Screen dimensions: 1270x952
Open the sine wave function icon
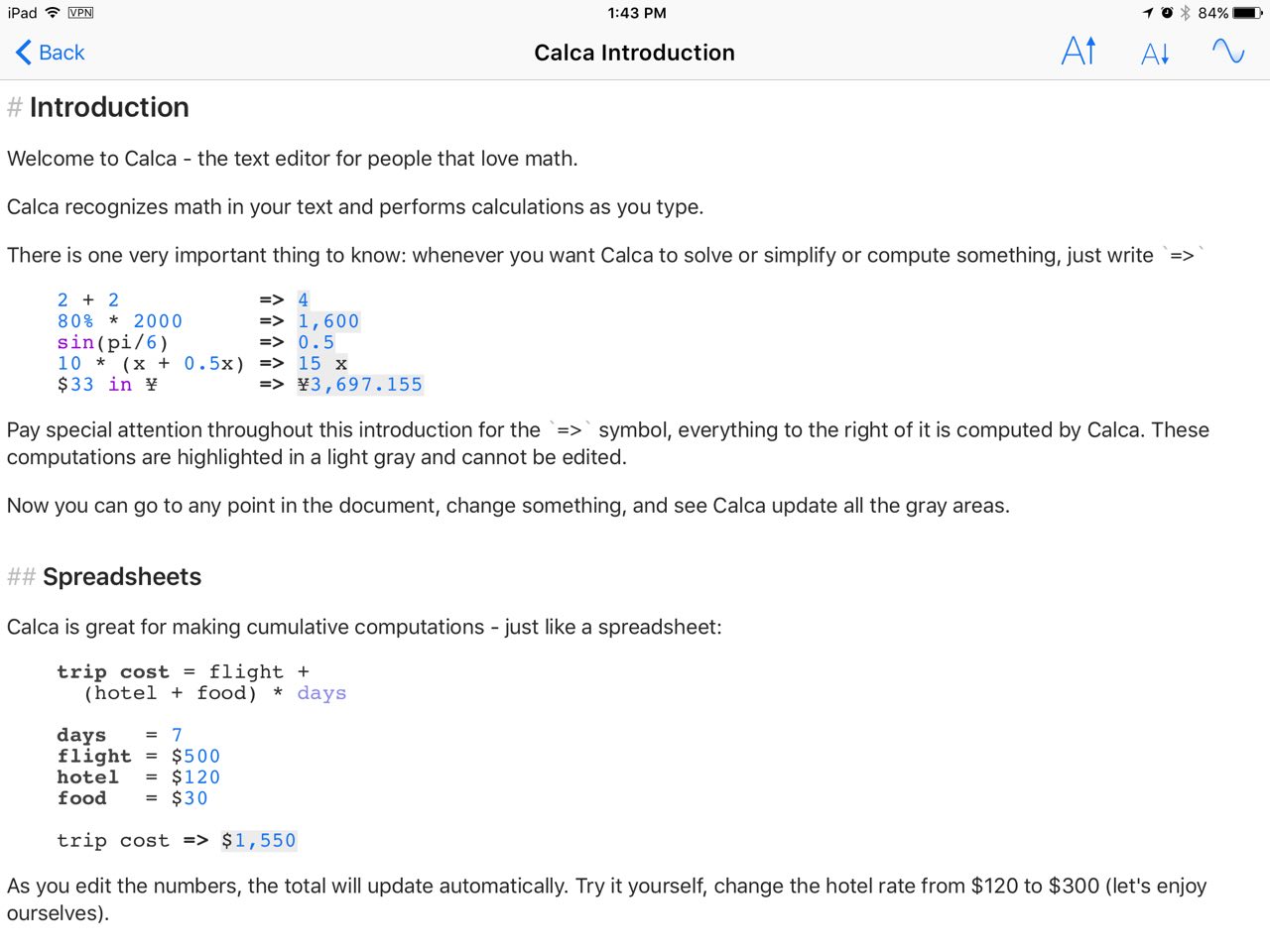click(1228, 51)
